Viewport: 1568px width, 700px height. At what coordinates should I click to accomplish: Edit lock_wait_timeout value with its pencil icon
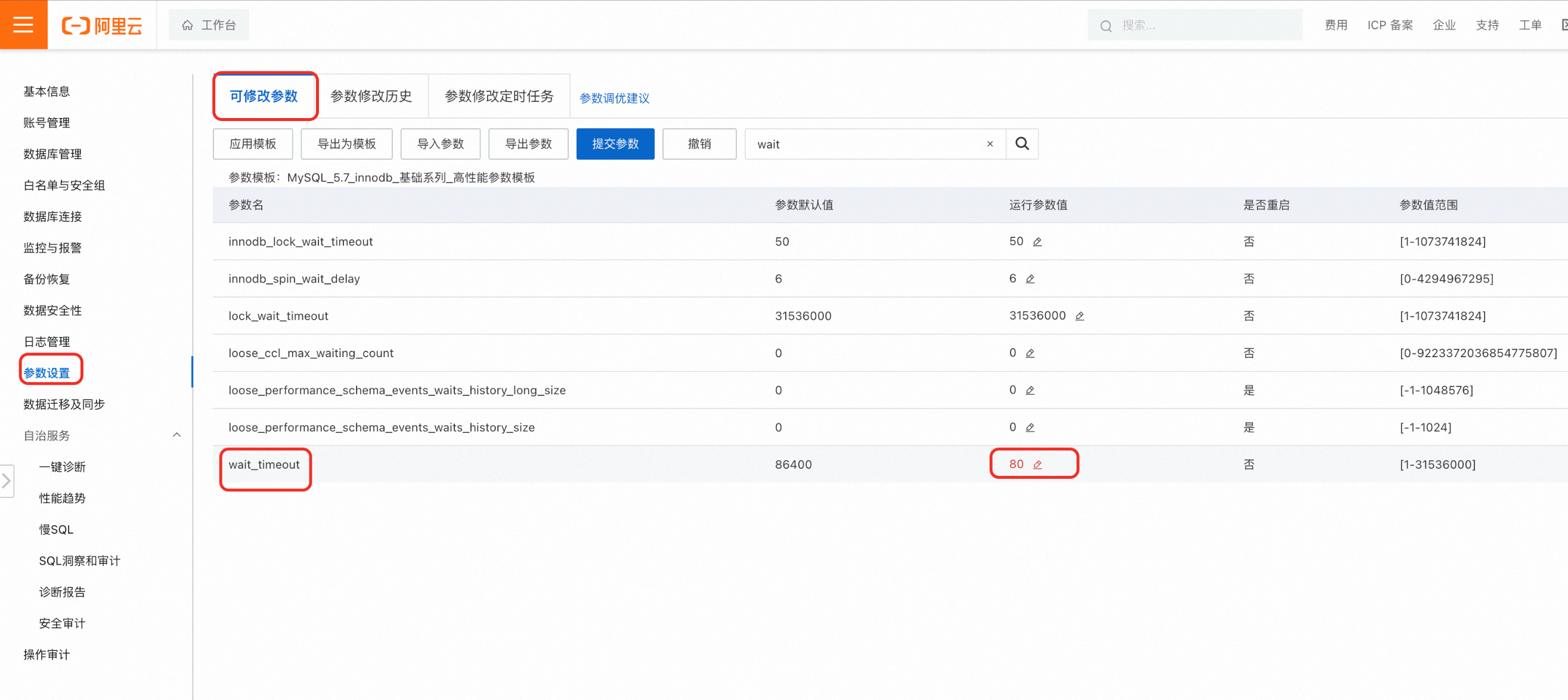click(1079, 316)
